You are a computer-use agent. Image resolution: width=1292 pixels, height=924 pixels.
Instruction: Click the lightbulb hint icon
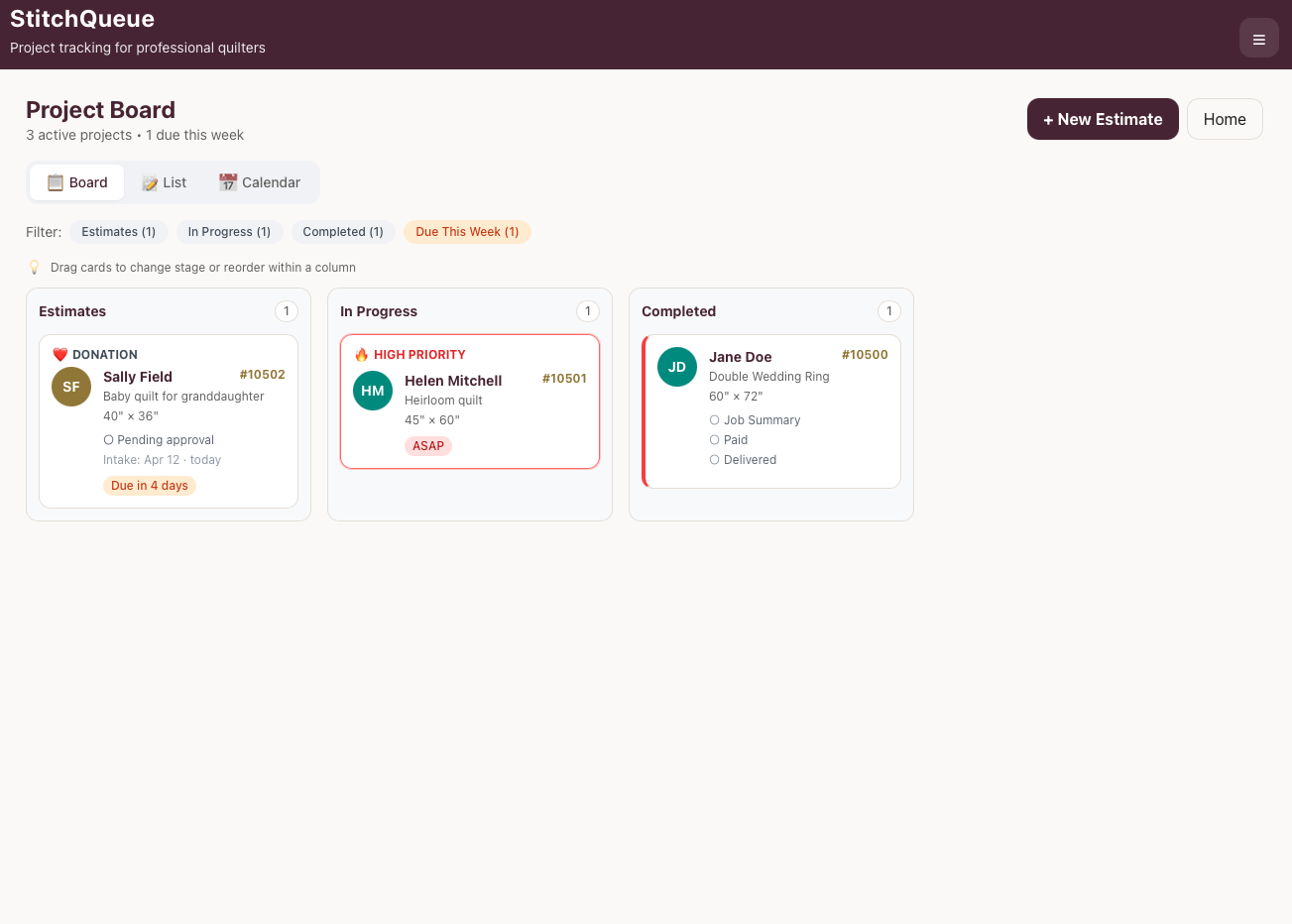(35, 267)
